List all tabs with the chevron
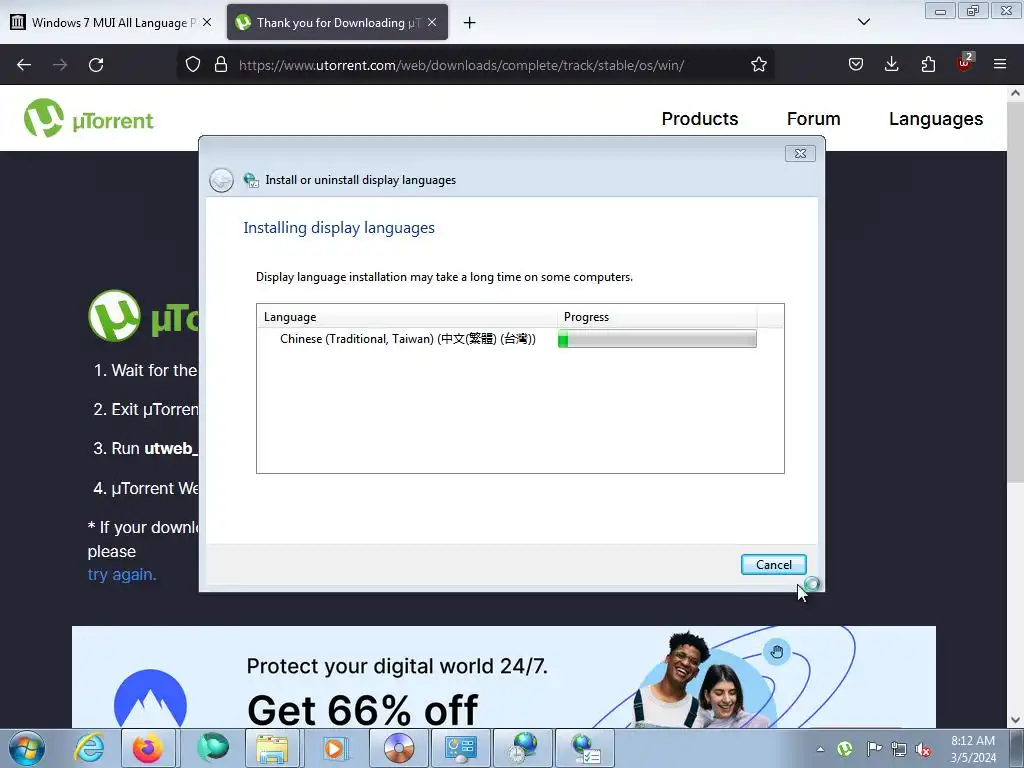This screenshot has height=768, width=1024. [863, 22]
